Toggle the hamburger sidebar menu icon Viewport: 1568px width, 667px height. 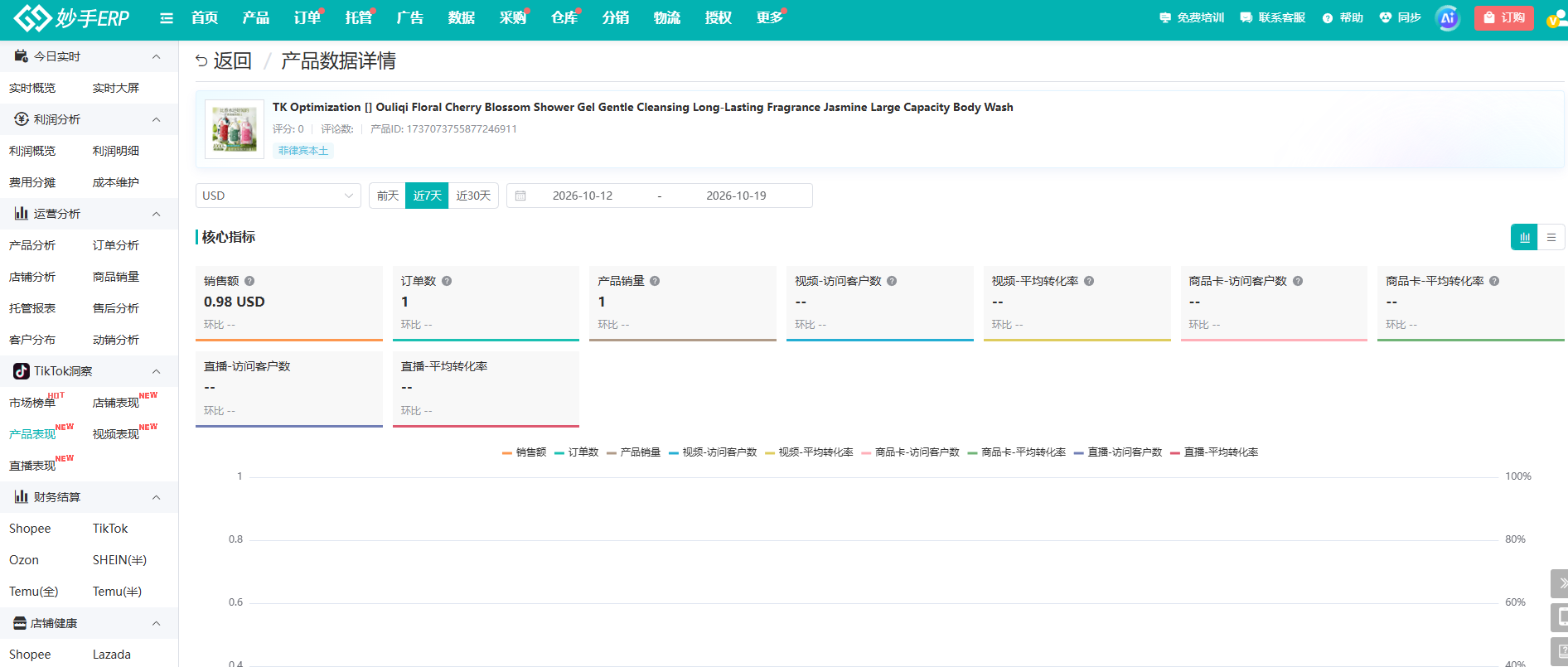(x=167, y=18)
